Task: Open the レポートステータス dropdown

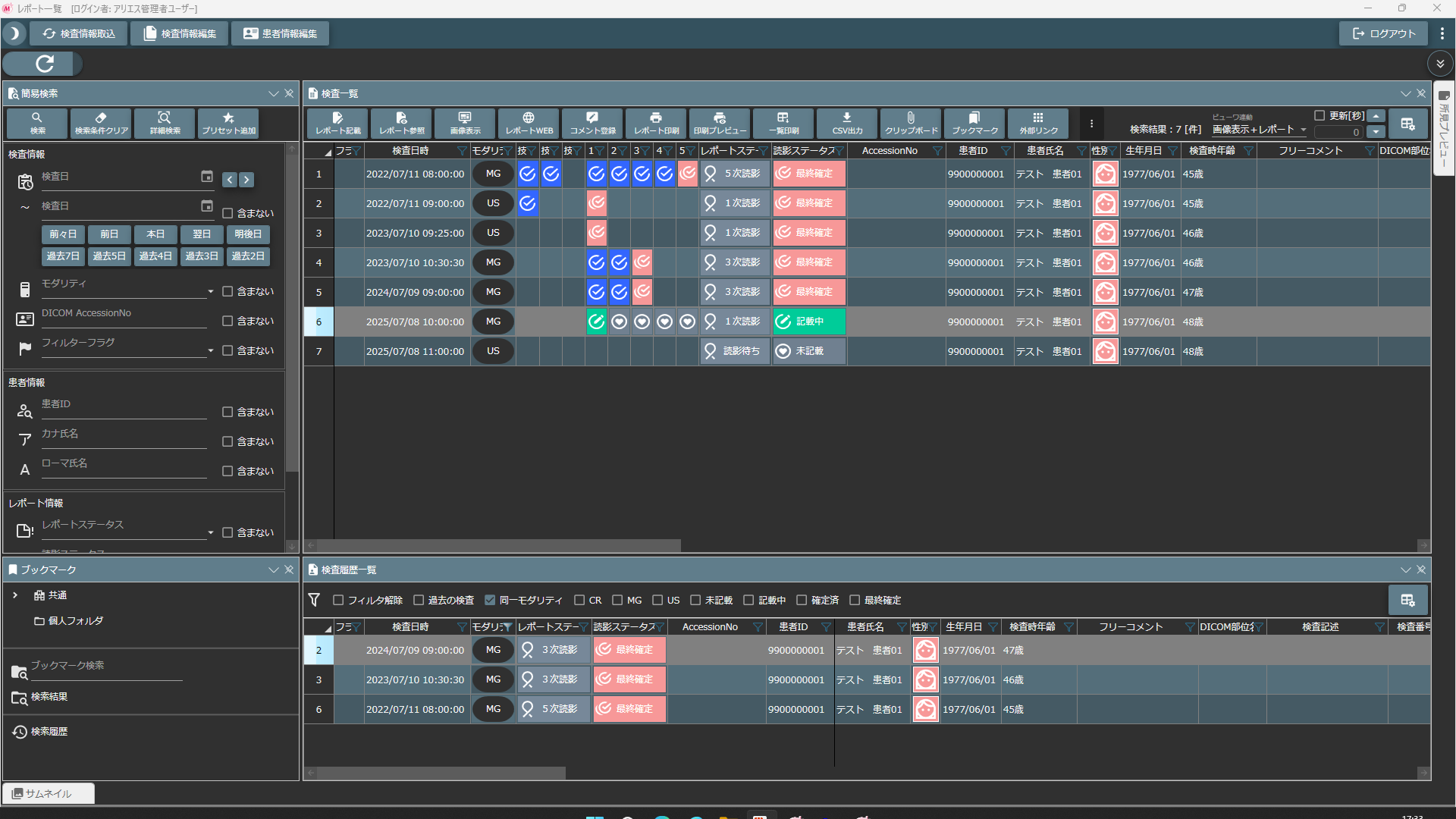Action: 210,532
